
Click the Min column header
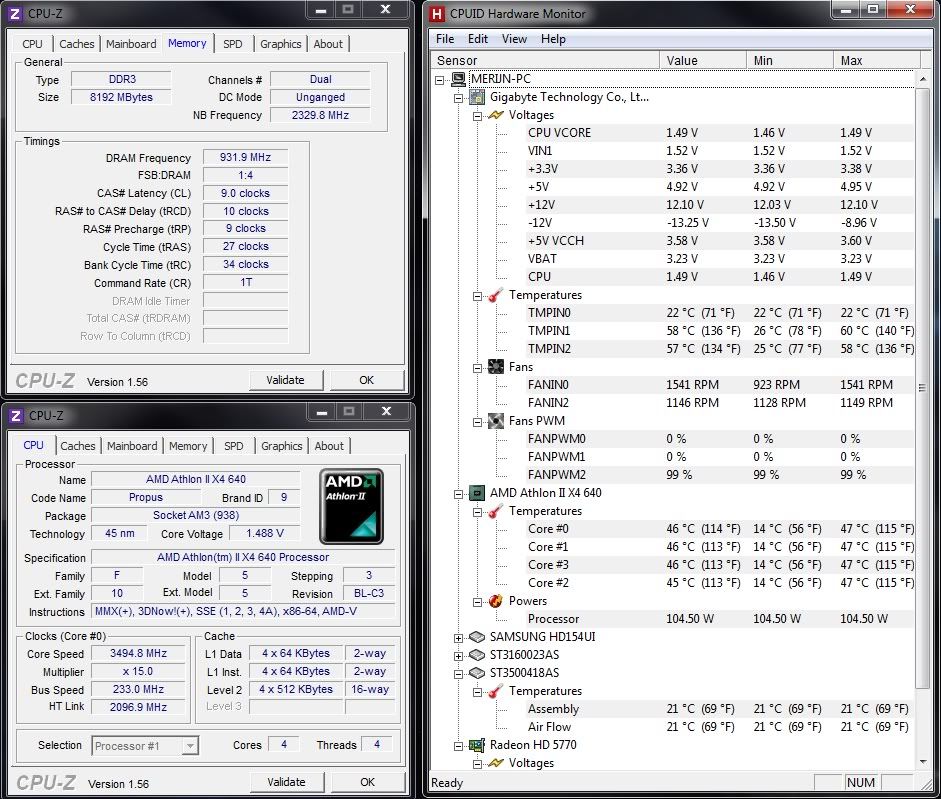[790, 61]
